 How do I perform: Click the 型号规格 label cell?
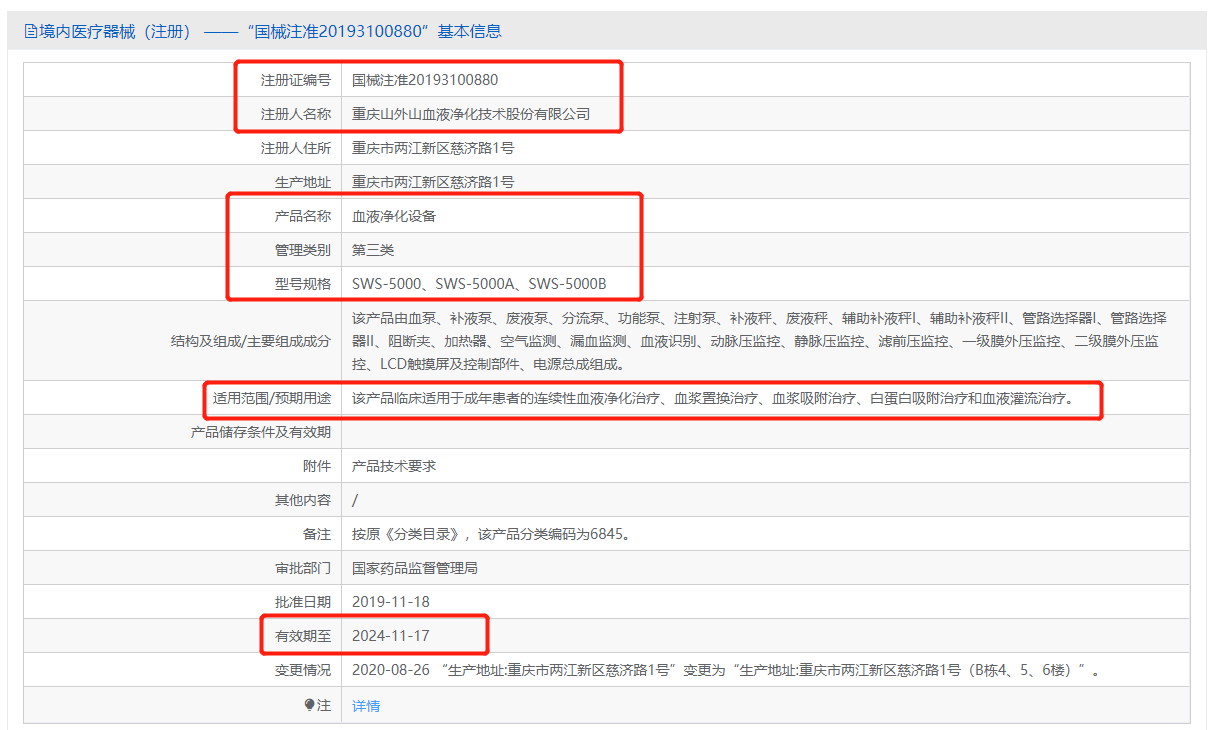pos(183,284)
